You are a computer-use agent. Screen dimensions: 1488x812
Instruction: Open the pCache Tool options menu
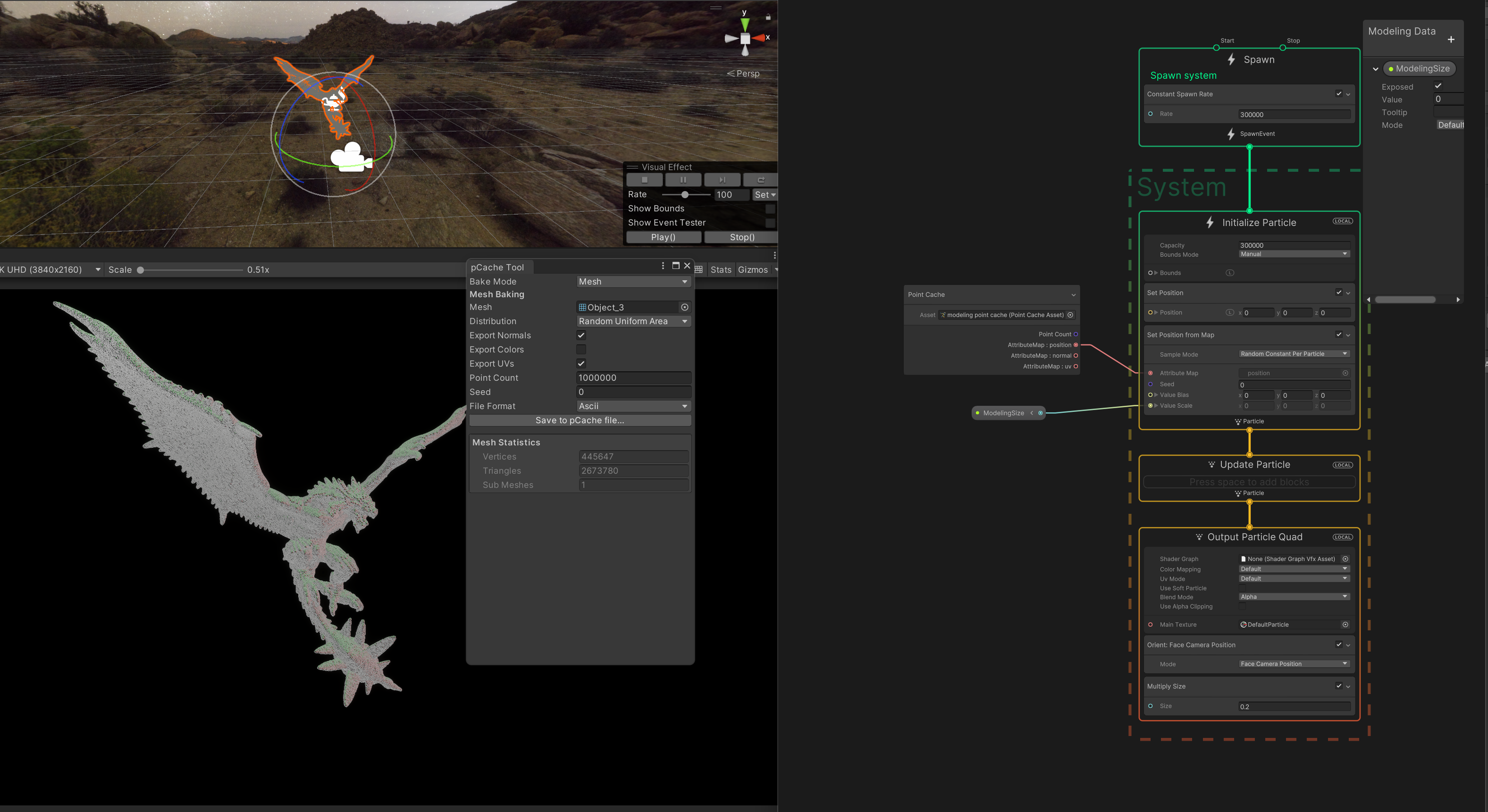coord(663,266)
